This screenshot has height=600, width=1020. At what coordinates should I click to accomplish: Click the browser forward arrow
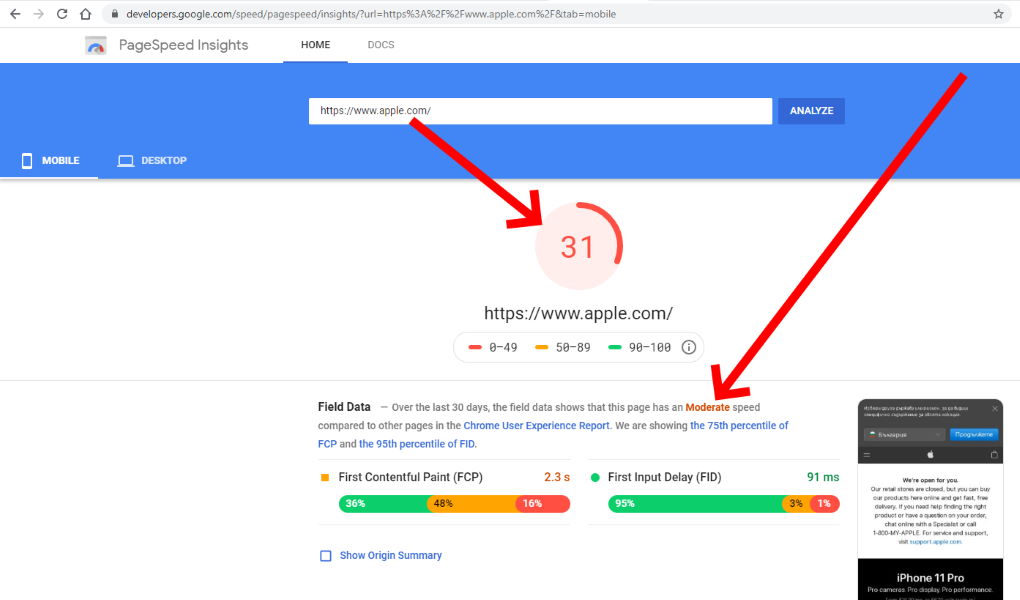coord(38,14)
